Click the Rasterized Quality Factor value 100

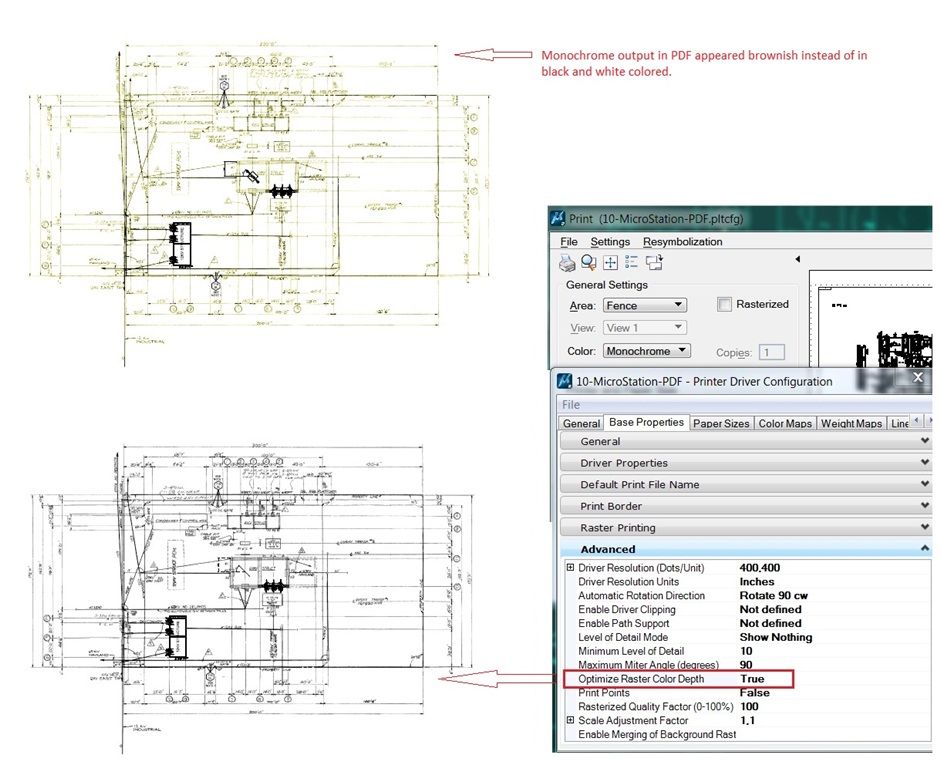click(749, 706)
